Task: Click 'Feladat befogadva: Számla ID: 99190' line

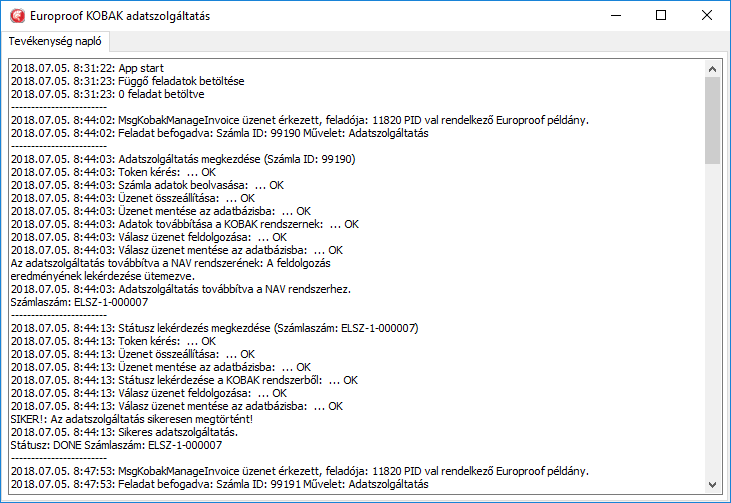Action: [x=219, y=132]
